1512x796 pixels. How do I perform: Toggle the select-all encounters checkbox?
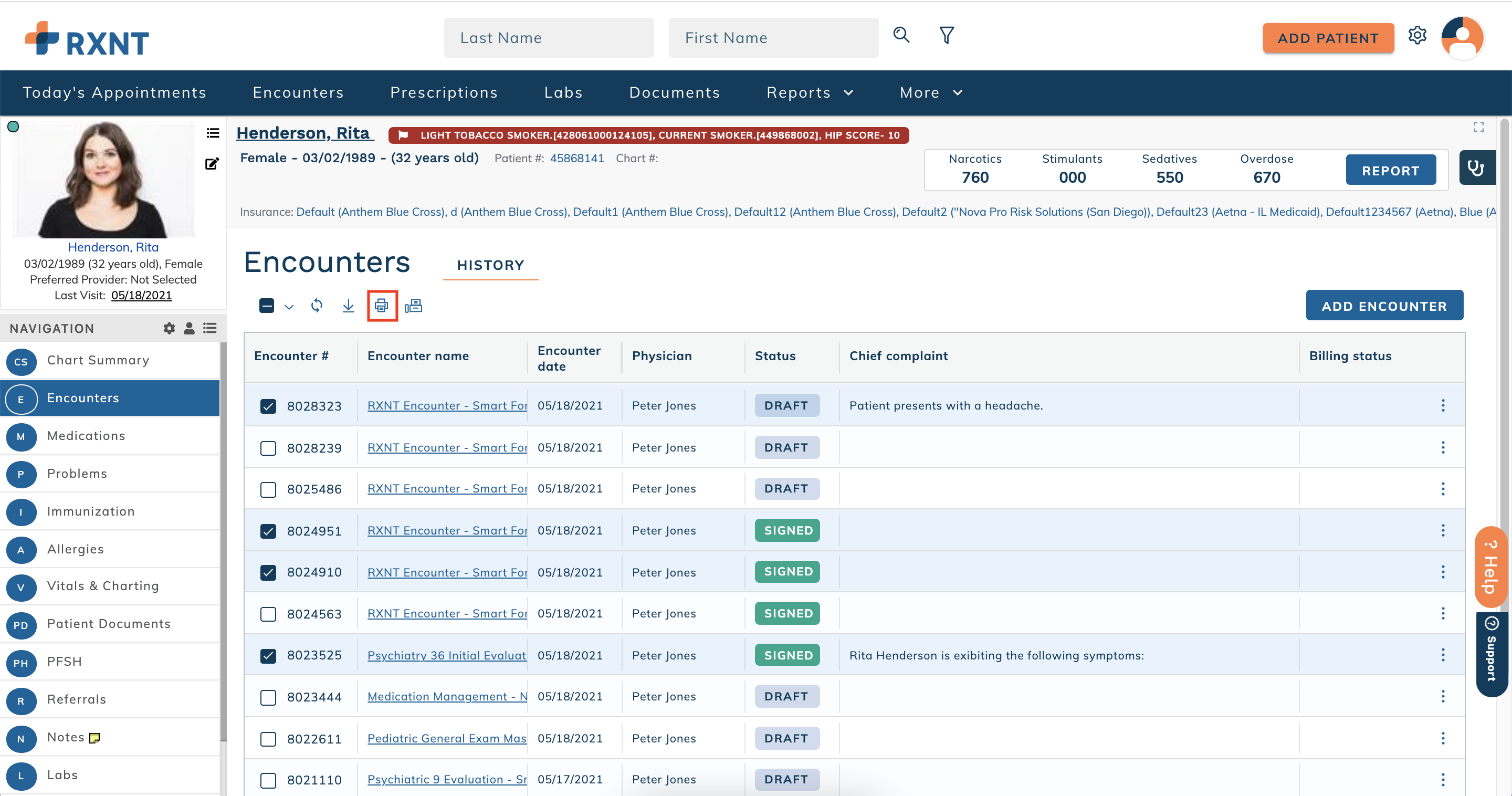click(267, 306)
